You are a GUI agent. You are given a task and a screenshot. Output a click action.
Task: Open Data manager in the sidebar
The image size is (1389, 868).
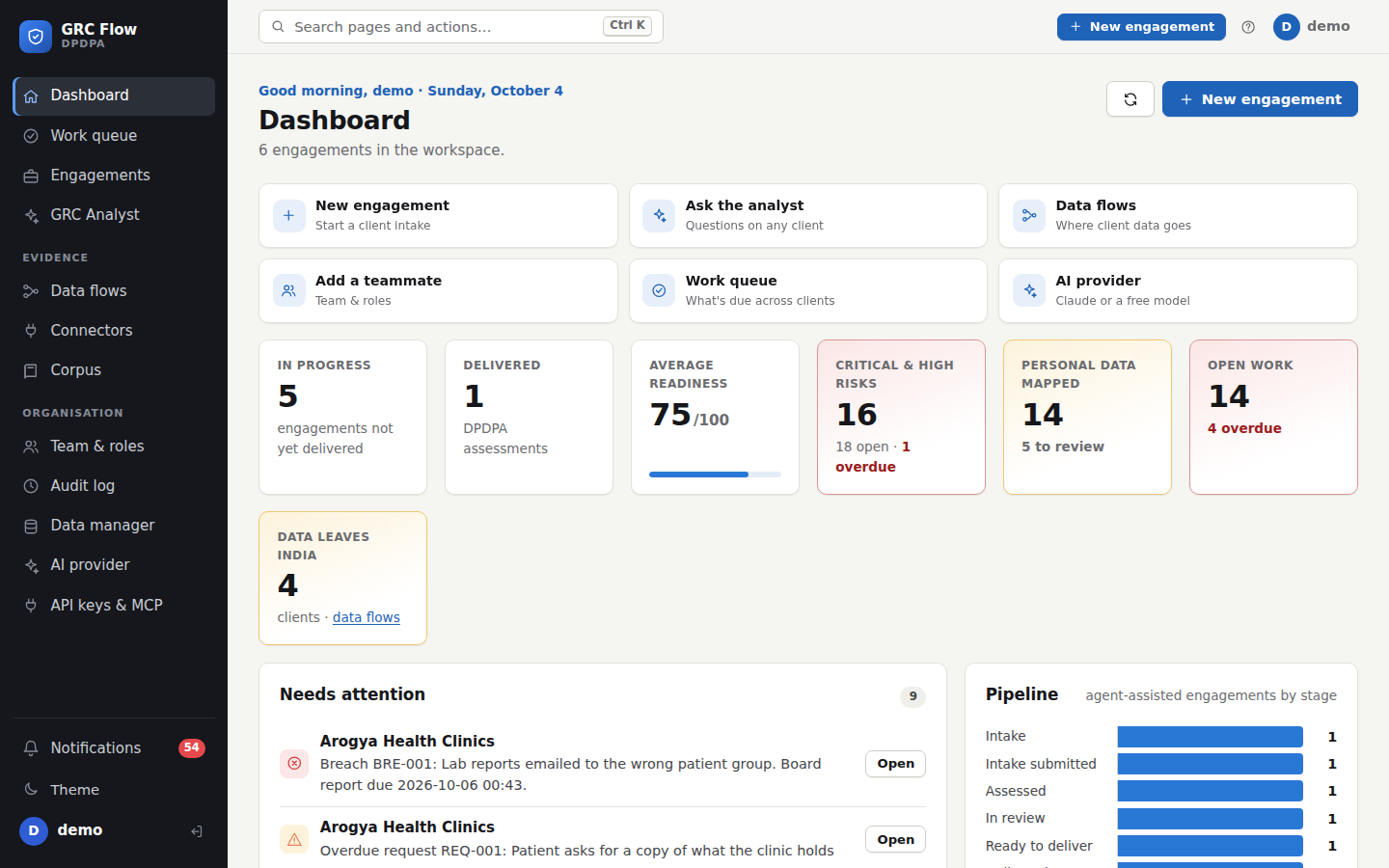click(x=114, y=526)
